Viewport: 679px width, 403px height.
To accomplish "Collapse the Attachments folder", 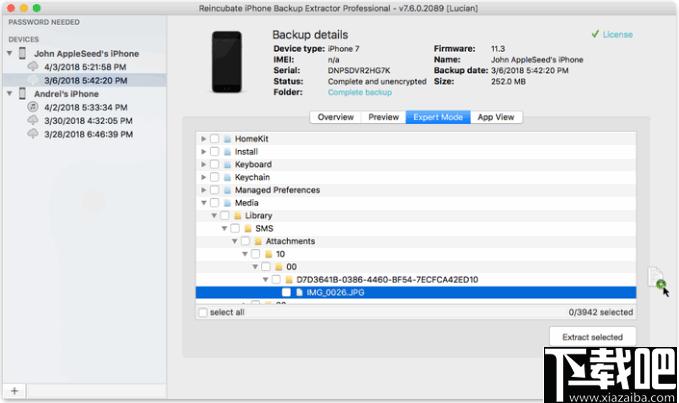I will coord(234,241).
